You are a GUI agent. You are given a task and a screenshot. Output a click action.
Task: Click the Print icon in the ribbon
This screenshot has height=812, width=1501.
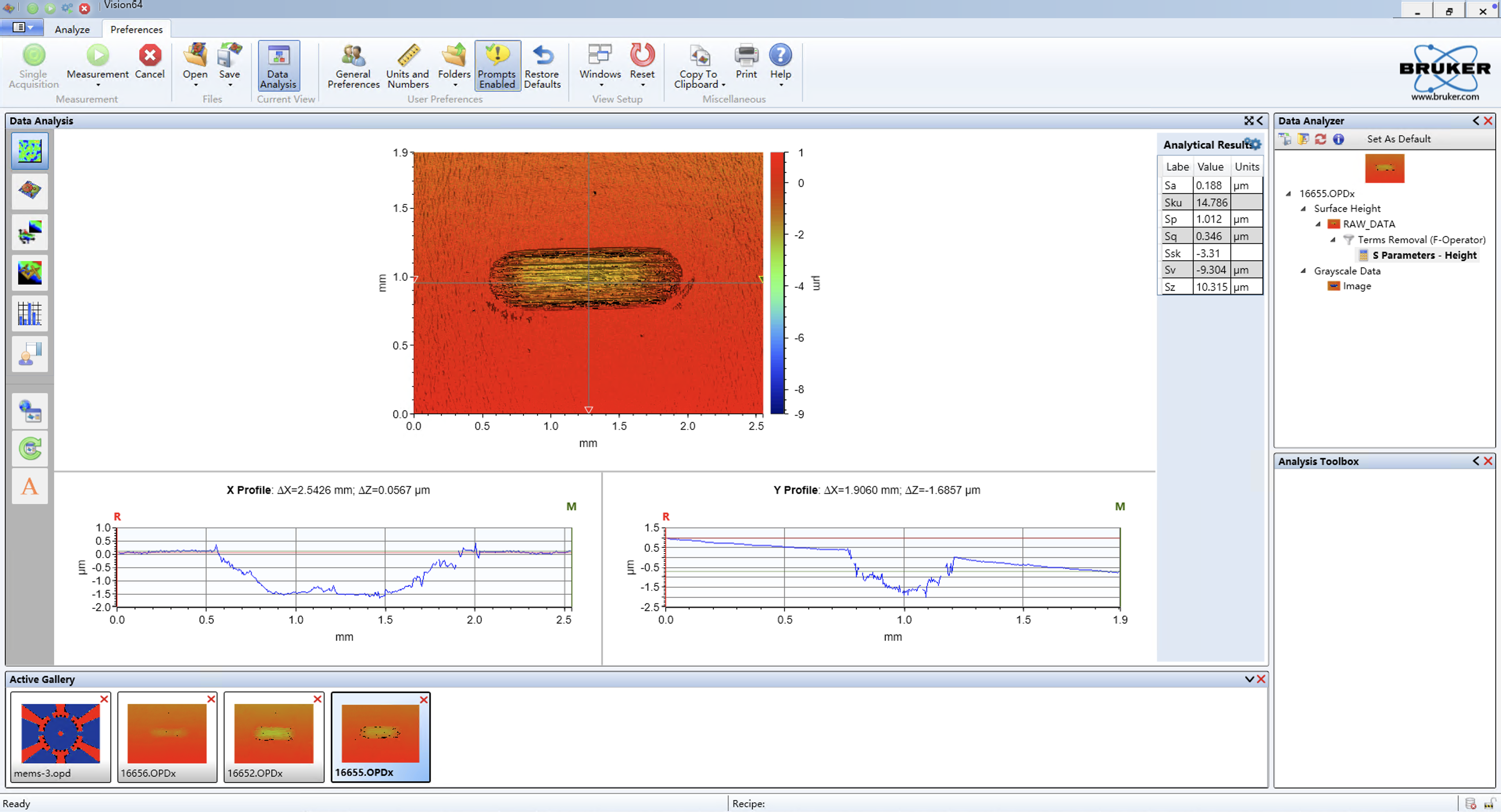tap(746, 57)
